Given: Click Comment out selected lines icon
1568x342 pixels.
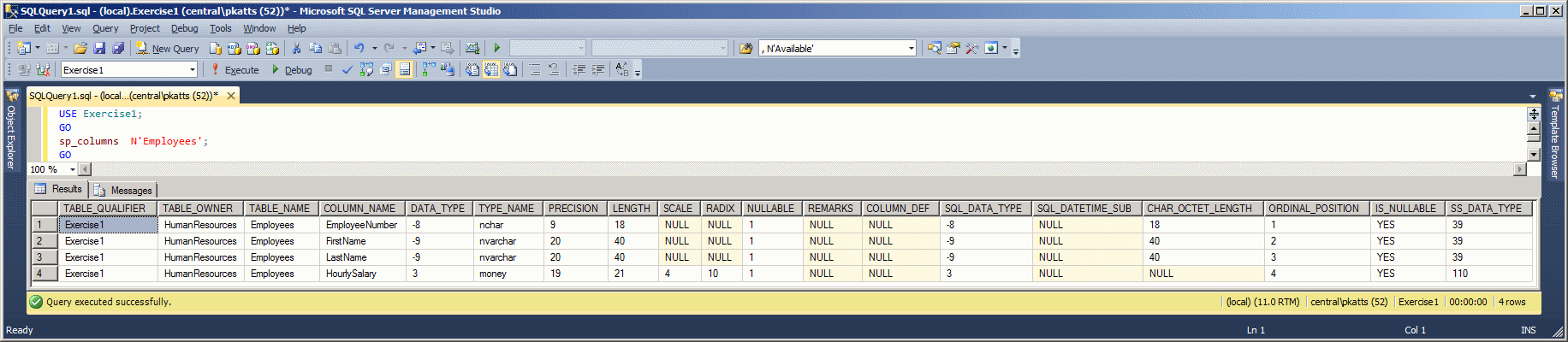Looking at the screenshot, I should pos(535,69).
